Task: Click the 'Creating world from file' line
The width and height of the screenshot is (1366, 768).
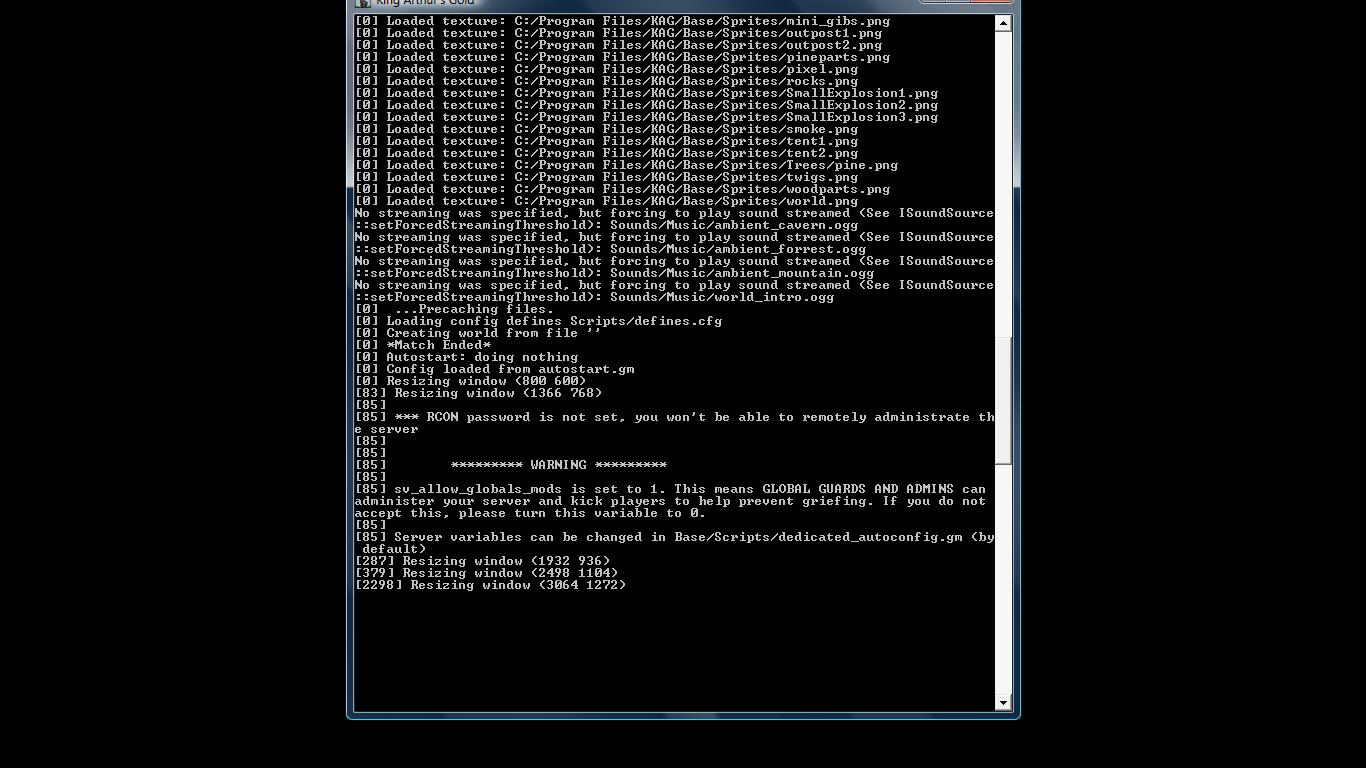Action: click(x=478, y=333)
